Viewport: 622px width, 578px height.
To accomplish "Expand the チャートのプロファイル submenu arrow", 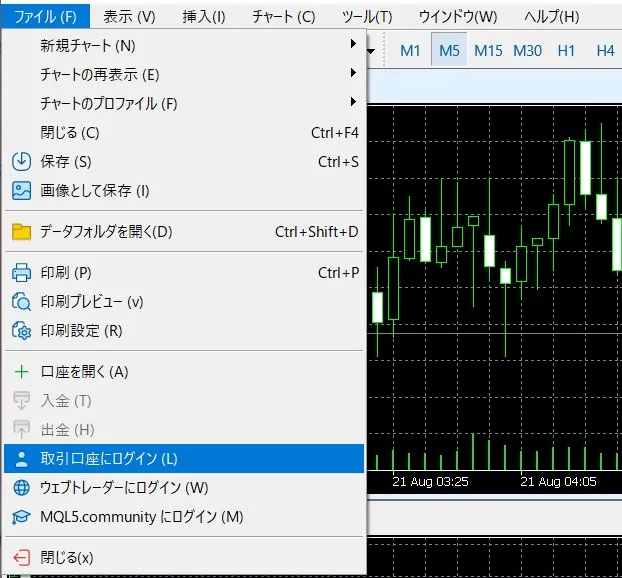I will [x=353, y=103].
